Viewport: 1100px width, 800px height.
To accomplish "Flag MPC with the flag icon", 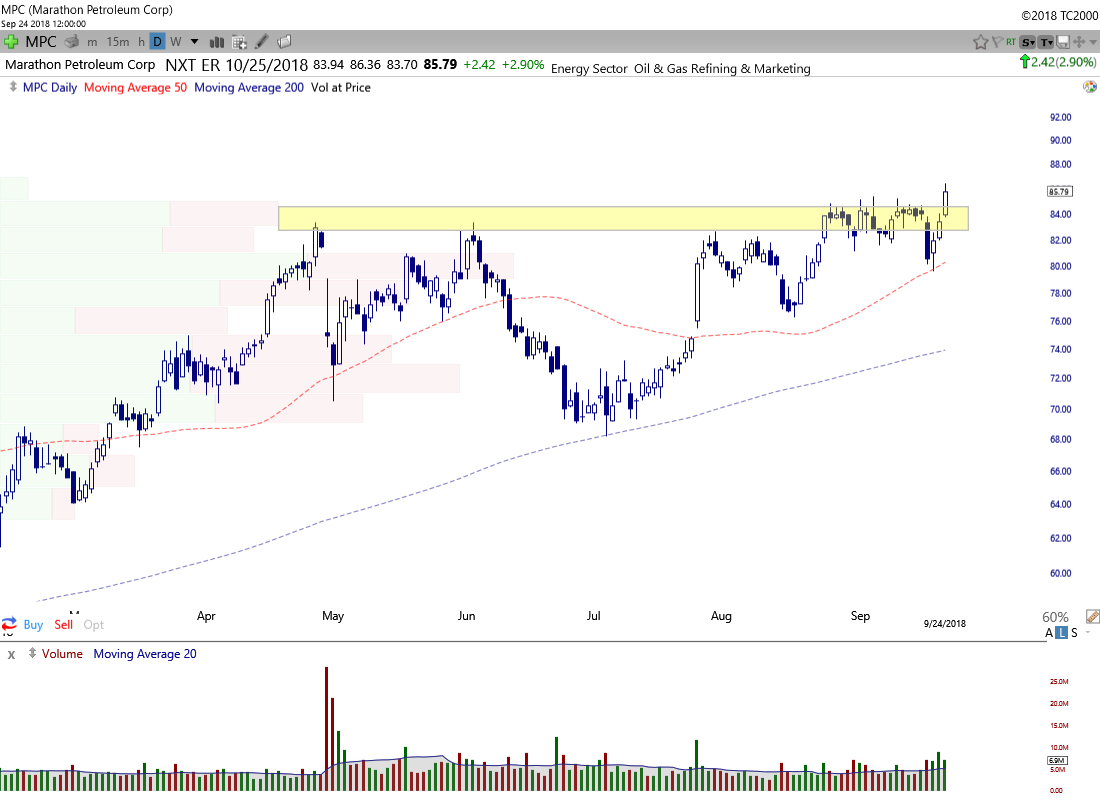I will [997, 43].
